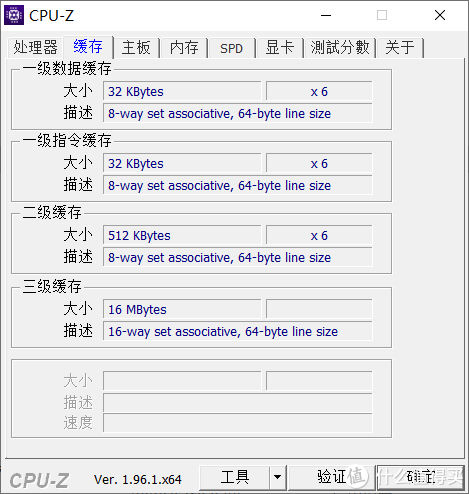The width and height of the screenshot is (469, 494).
Task: Go to the 測試分數 (Bench) tab
Action: click(x=340, y=47)
